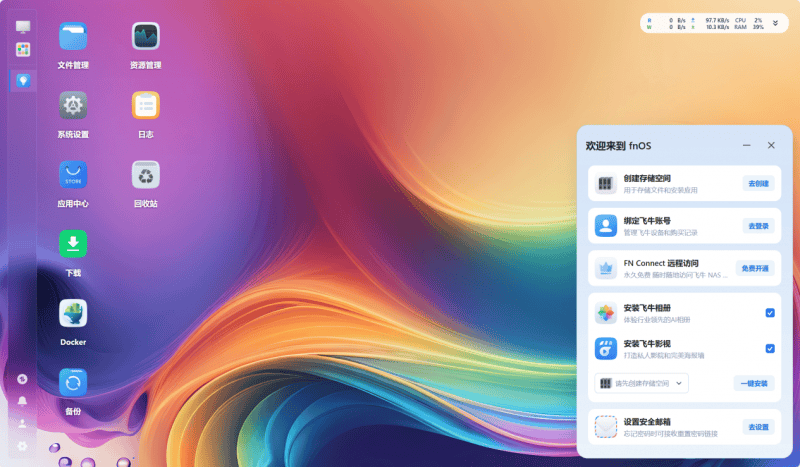Click 免费开通 for FN Connect
800x467 pixels.
(756, 269)
